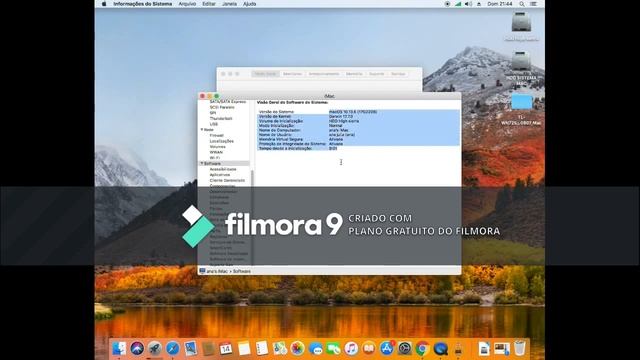The height and width of the screenshot is (360, 640).
Task: Collapse the Software section in sidebar
Action: pyautogui.click(x=202, y=163)
